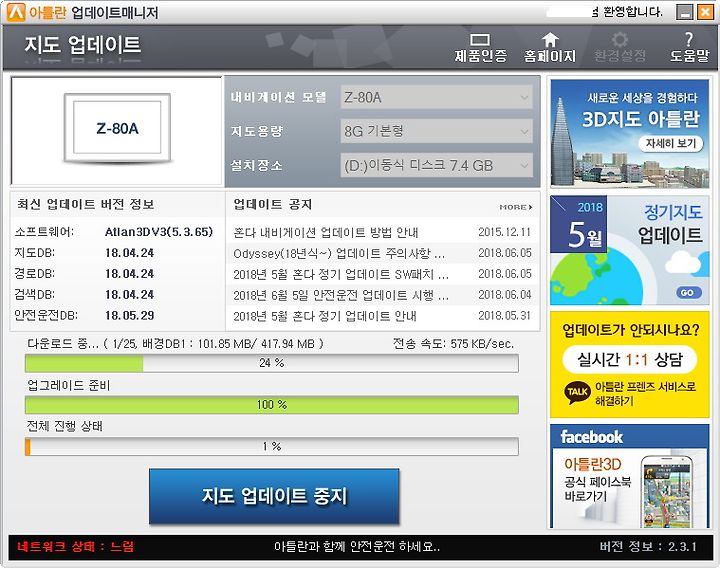Image resolution: width=720 pixels, height=568 pixels.
Task: Open 도움말 help question icon
Action: point(689,48)
